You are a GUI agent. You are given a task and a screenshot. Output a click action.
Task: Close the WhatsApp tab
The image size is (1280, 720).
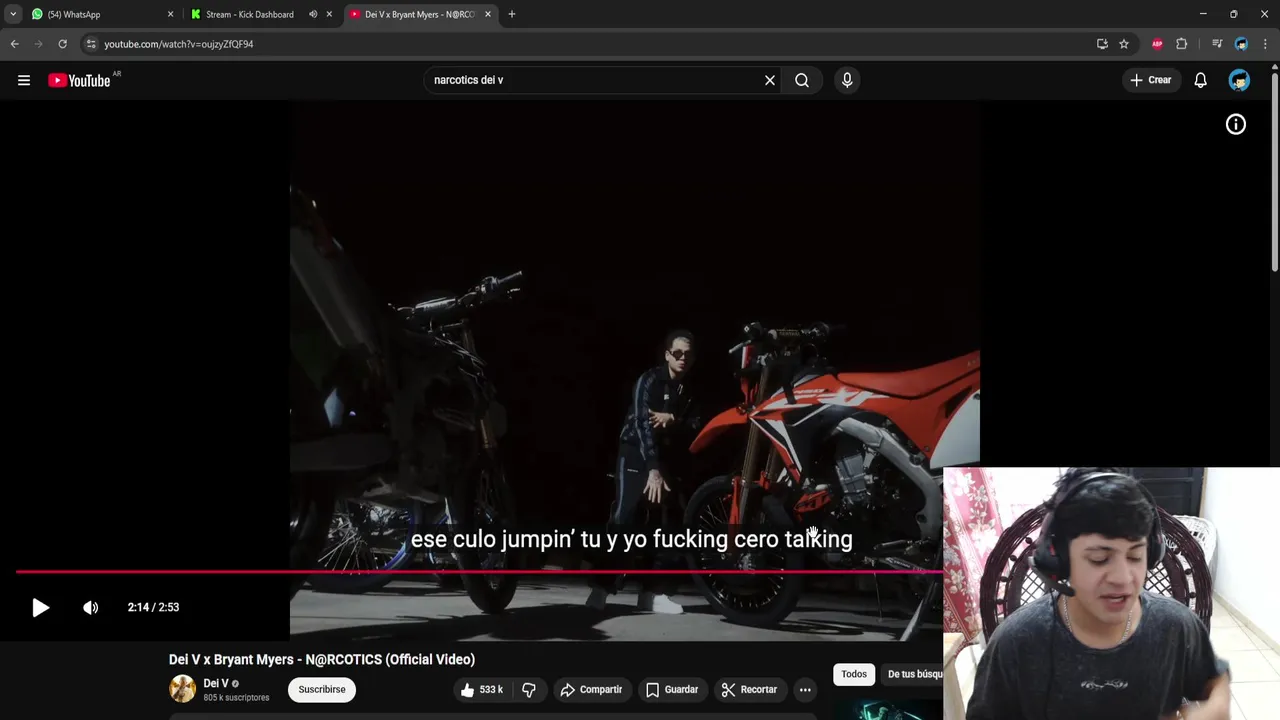170,14
